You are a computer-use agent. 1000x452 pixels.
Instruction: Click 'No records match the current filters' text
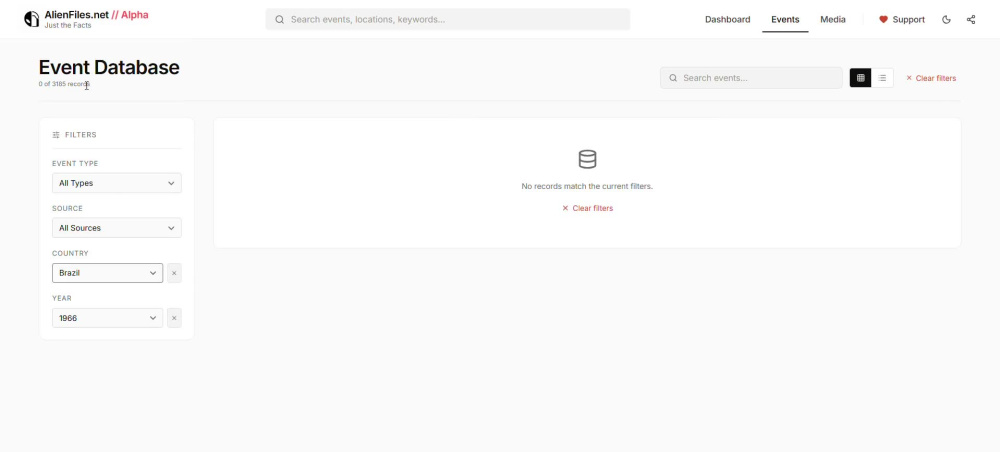coord(587,186)
